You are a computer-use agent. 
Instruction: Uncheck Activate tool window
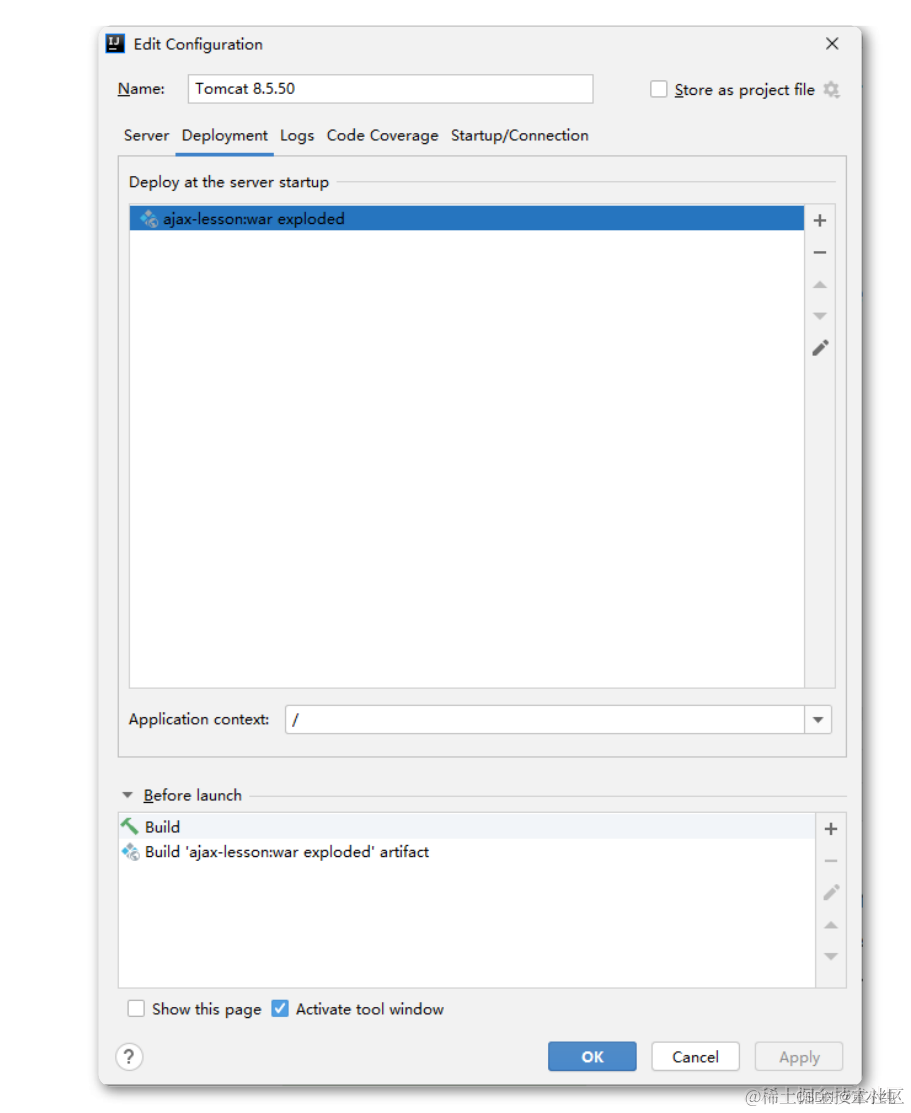pyautogui.click(x=280, y=1009)
